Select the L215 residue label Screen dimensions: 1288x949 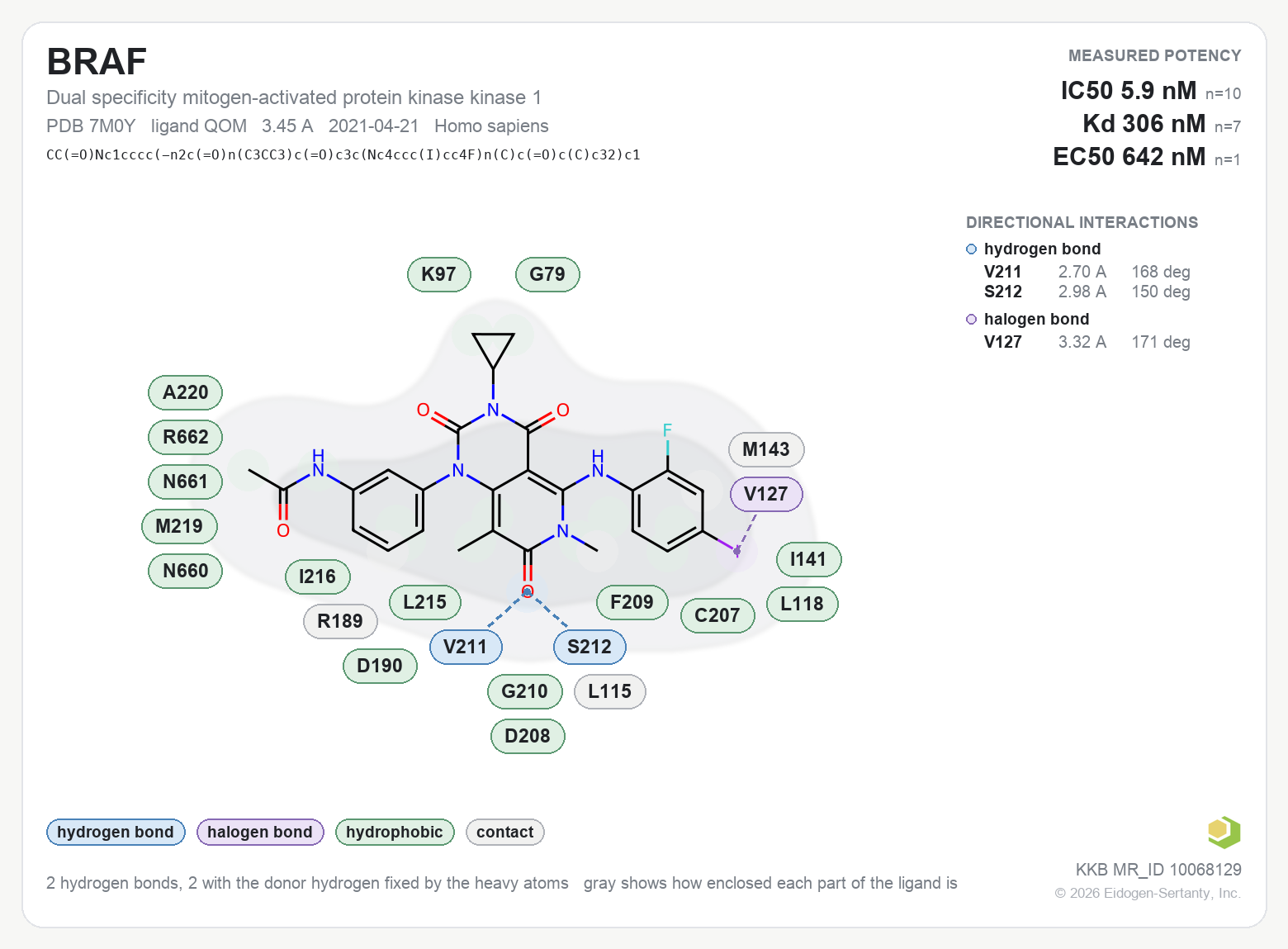425,602
